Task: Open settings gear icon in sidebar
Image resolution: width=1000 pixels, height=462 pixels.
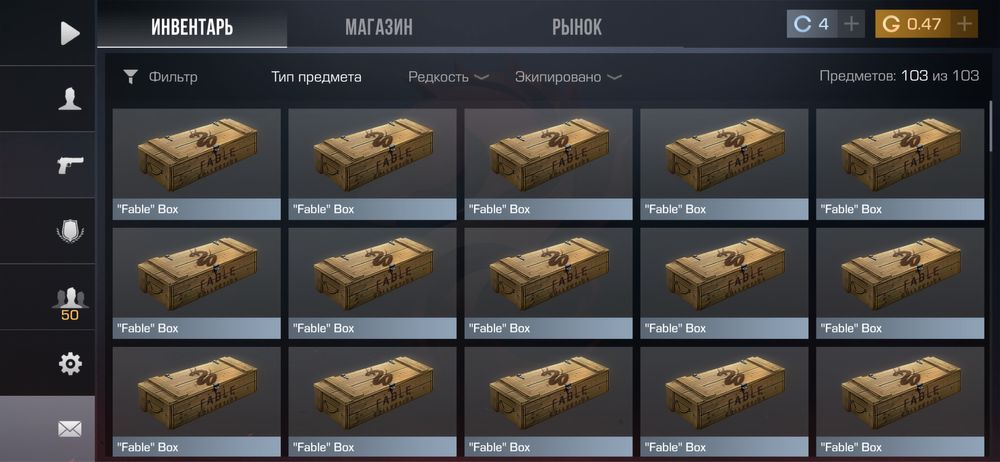Action: pos(70,363)
